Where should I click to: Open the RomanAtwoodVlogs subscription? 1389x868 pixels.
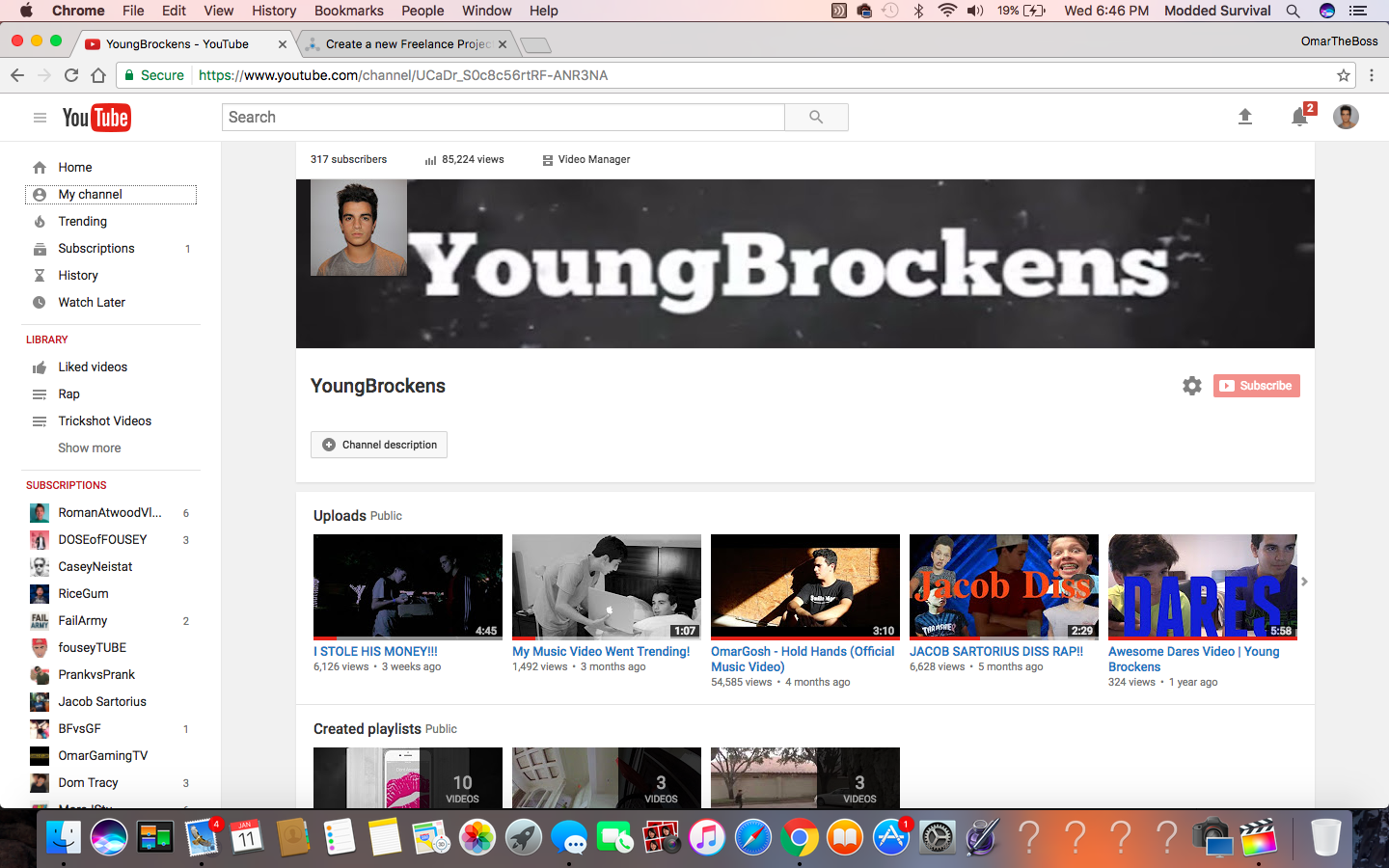109,512
